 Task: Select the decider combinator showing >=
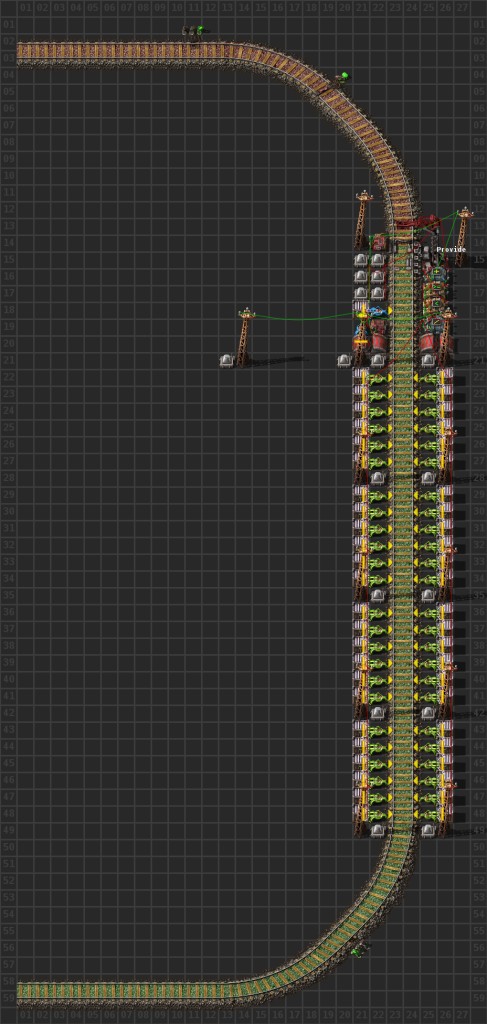(x=437, y=291)
